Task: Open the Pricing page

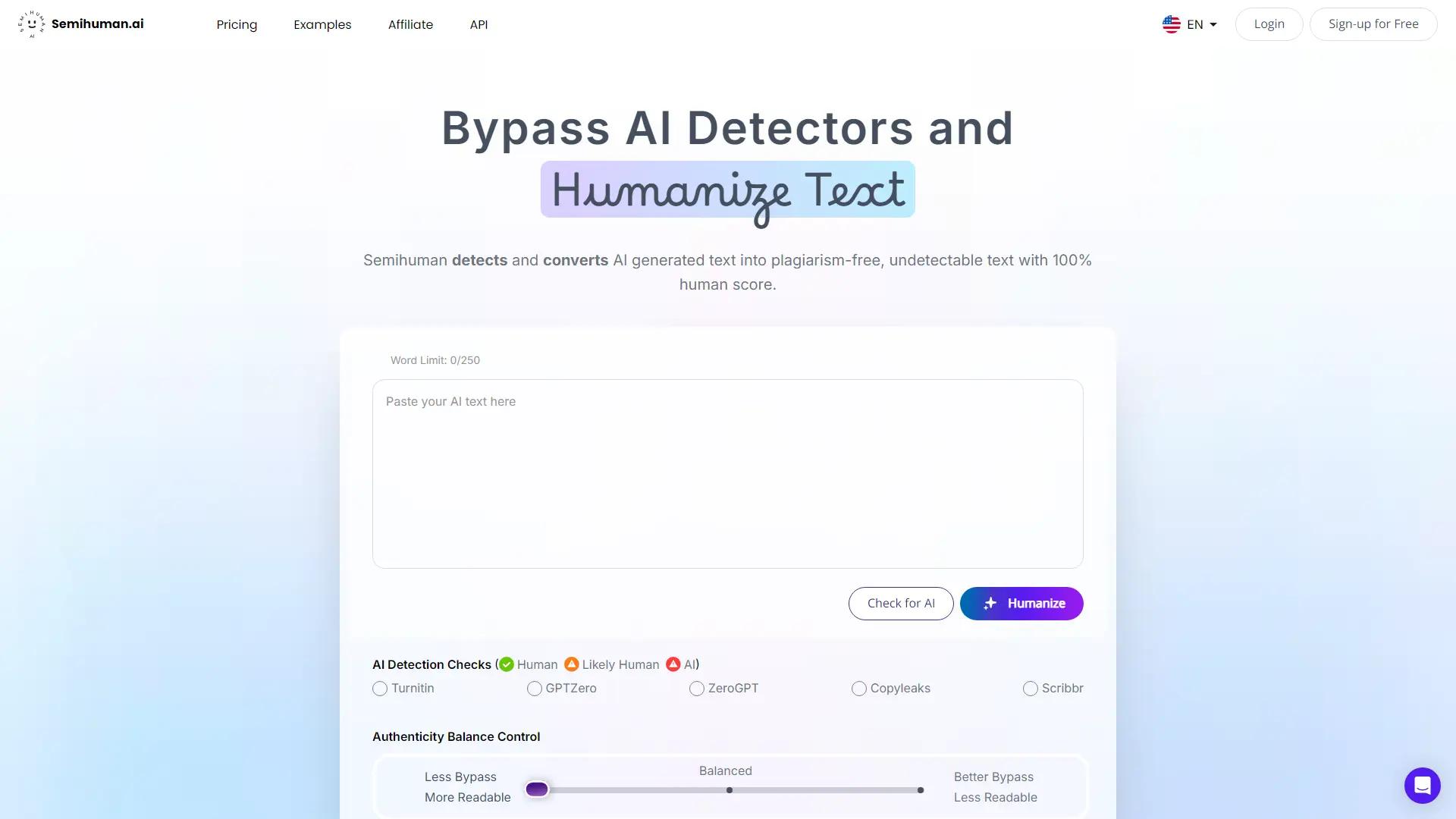Action: coord(237,24)
